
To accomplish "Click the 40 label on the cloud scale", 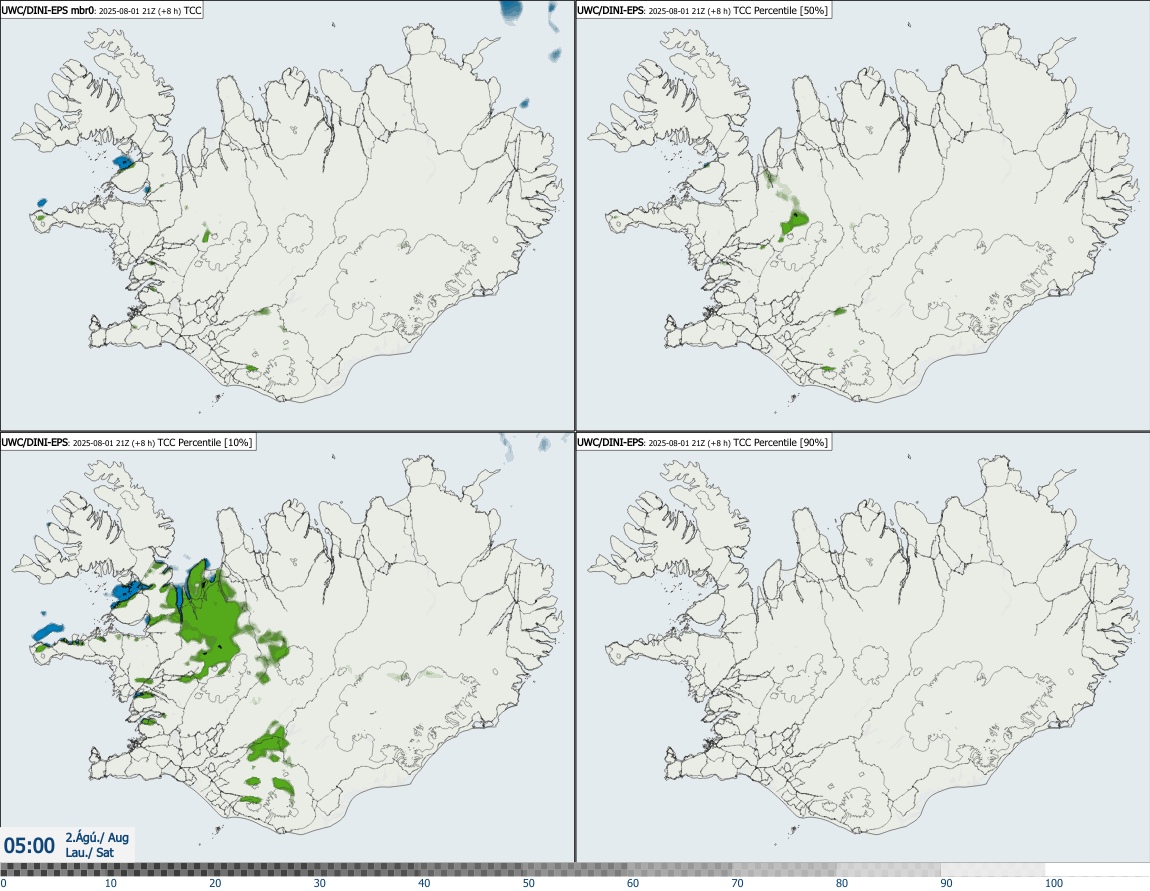I will point(424,883).
